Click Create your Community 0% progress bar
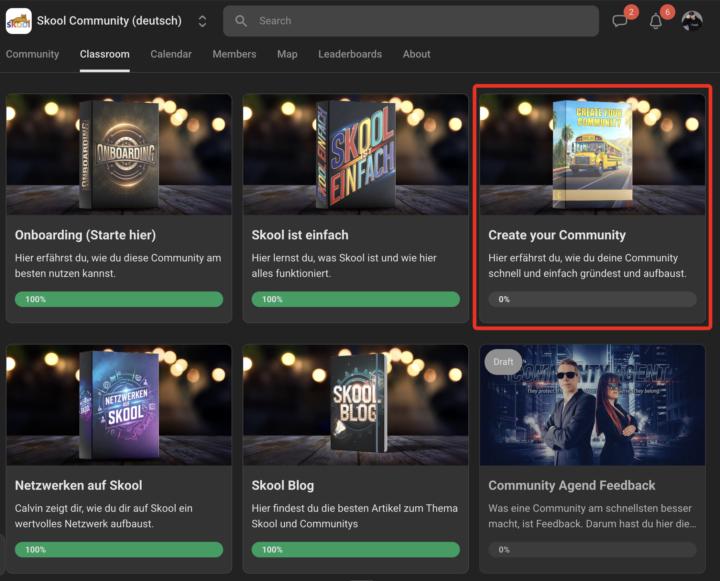 coord(592,299)
